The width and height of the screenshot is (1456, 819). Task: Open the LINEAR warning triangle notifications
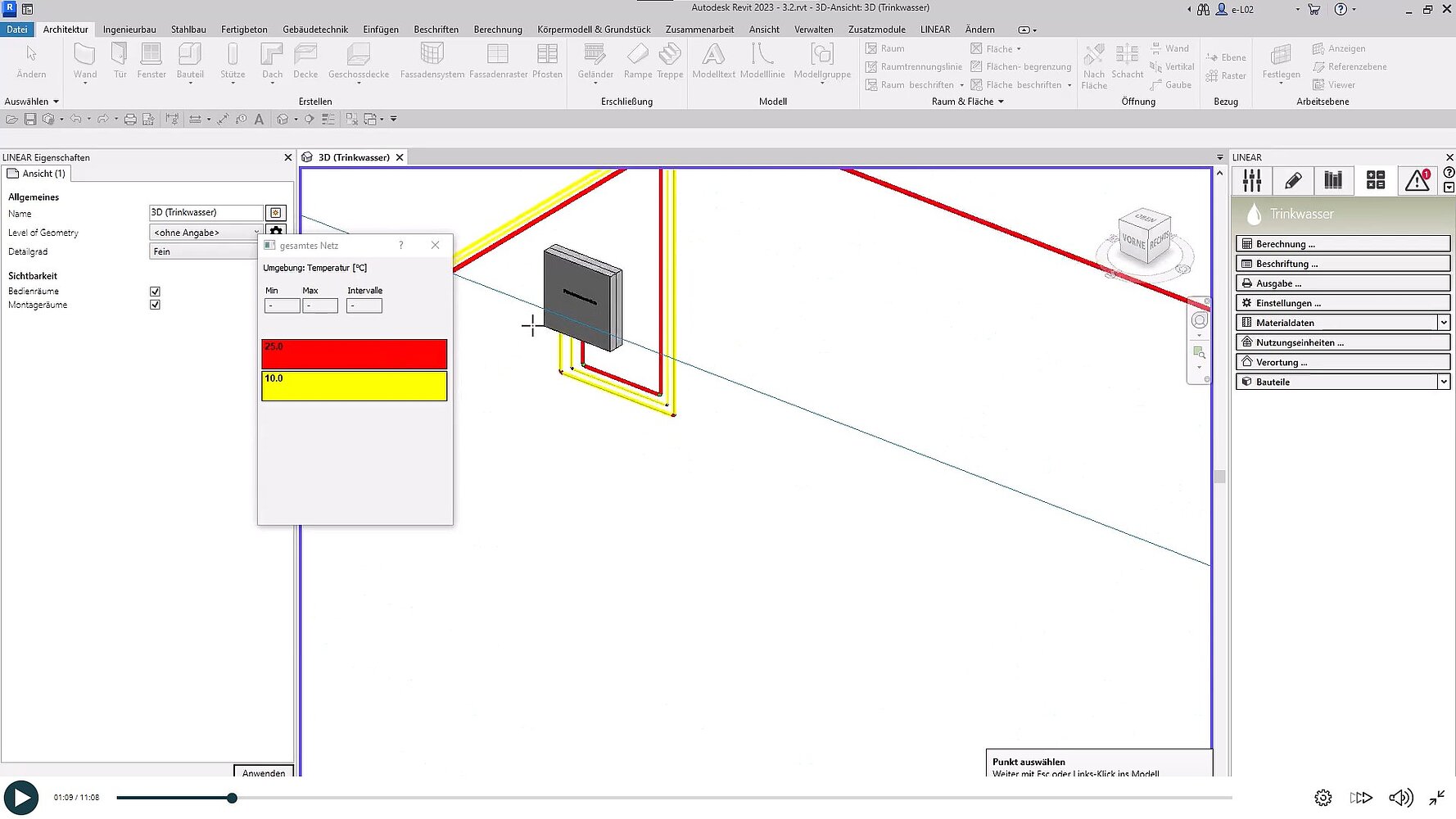pos(1418,180)
